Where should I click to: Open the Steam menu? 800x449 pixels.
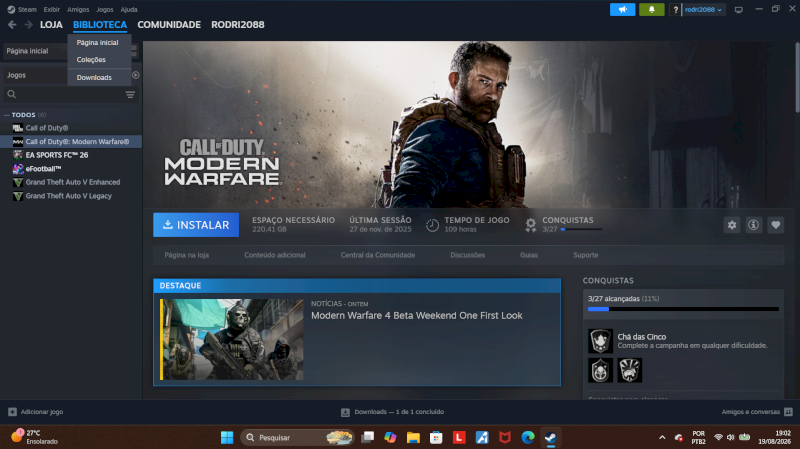click(x=27, y=9)
